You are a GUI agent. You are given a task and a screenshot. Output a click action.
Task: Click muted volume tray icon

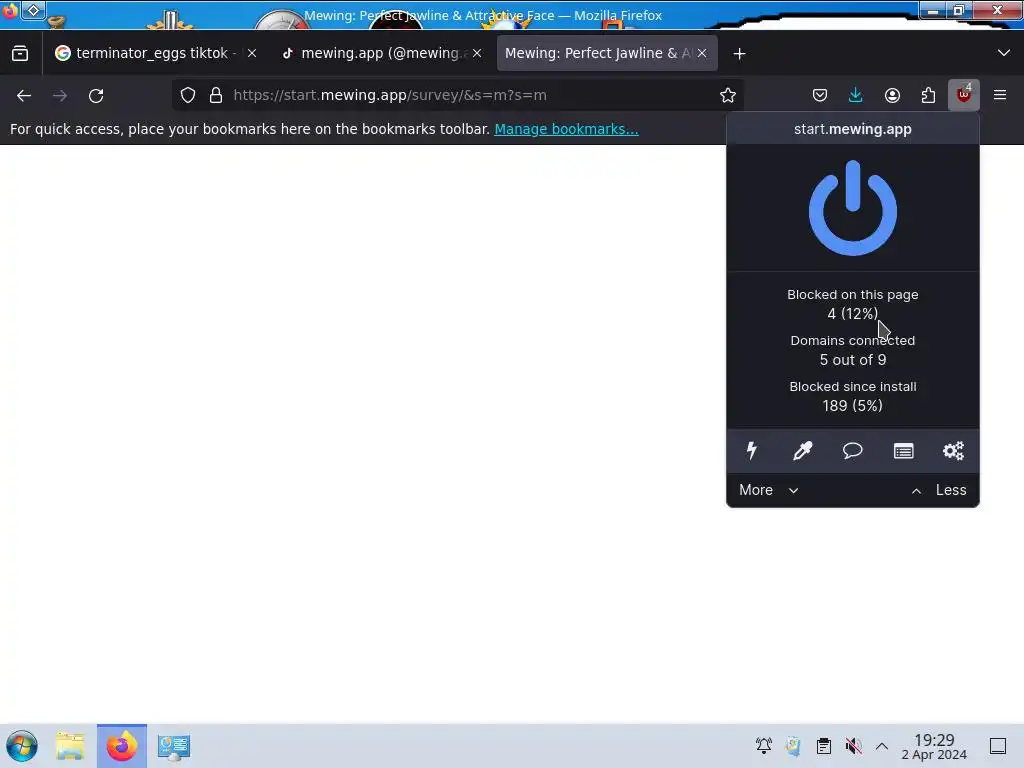click(853, 745)
